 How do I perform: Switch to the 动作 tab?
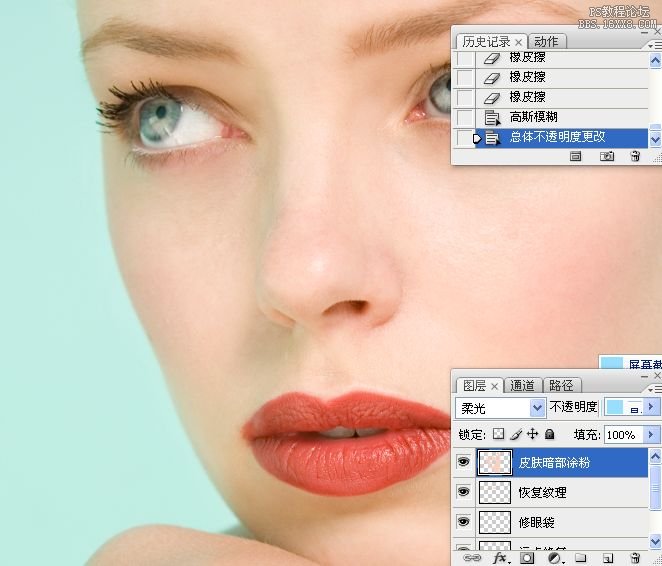coord(546,42)
